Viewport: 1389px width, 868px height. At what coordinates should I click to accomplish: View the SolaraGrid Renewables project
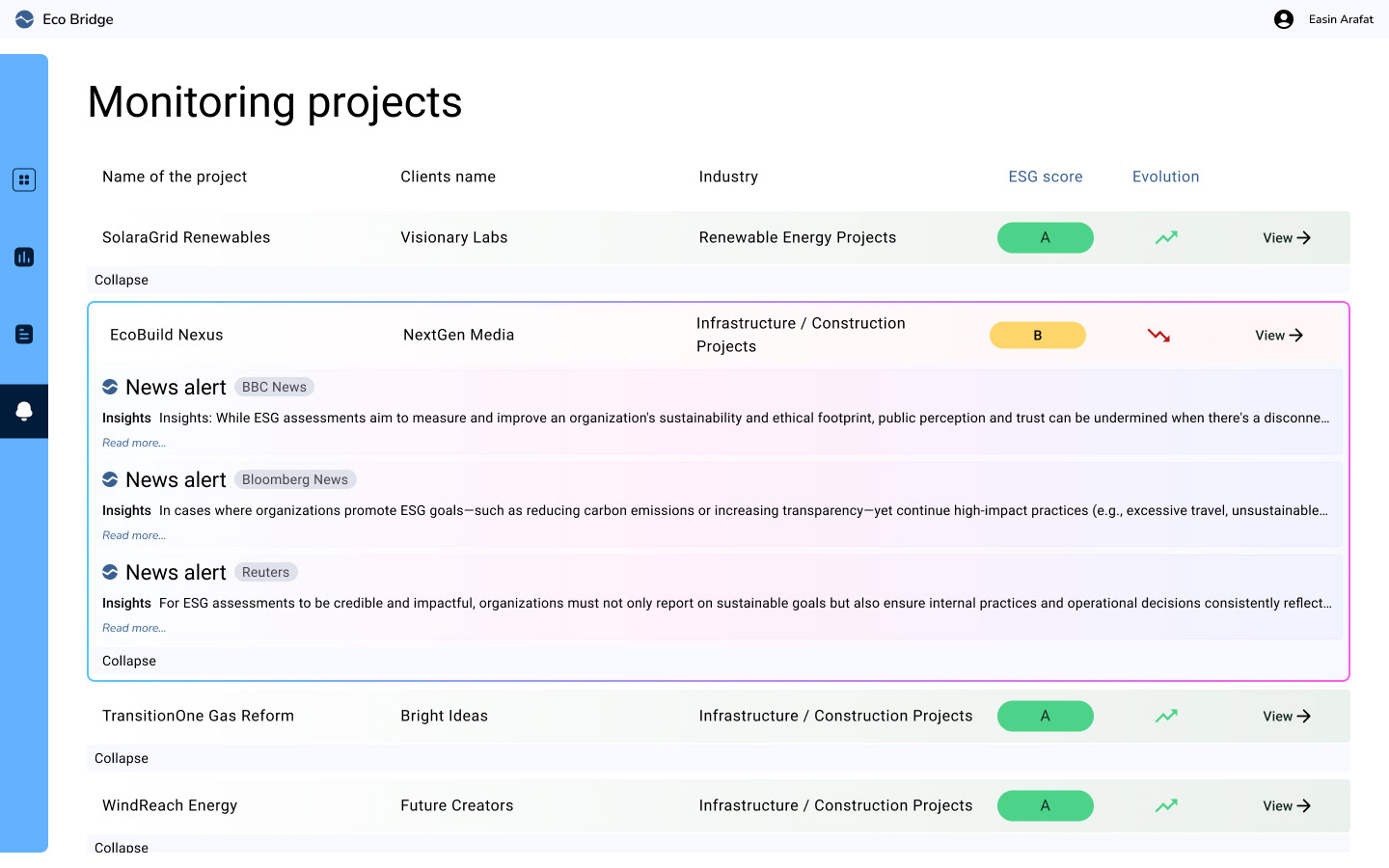click(x=1286, y=238)
